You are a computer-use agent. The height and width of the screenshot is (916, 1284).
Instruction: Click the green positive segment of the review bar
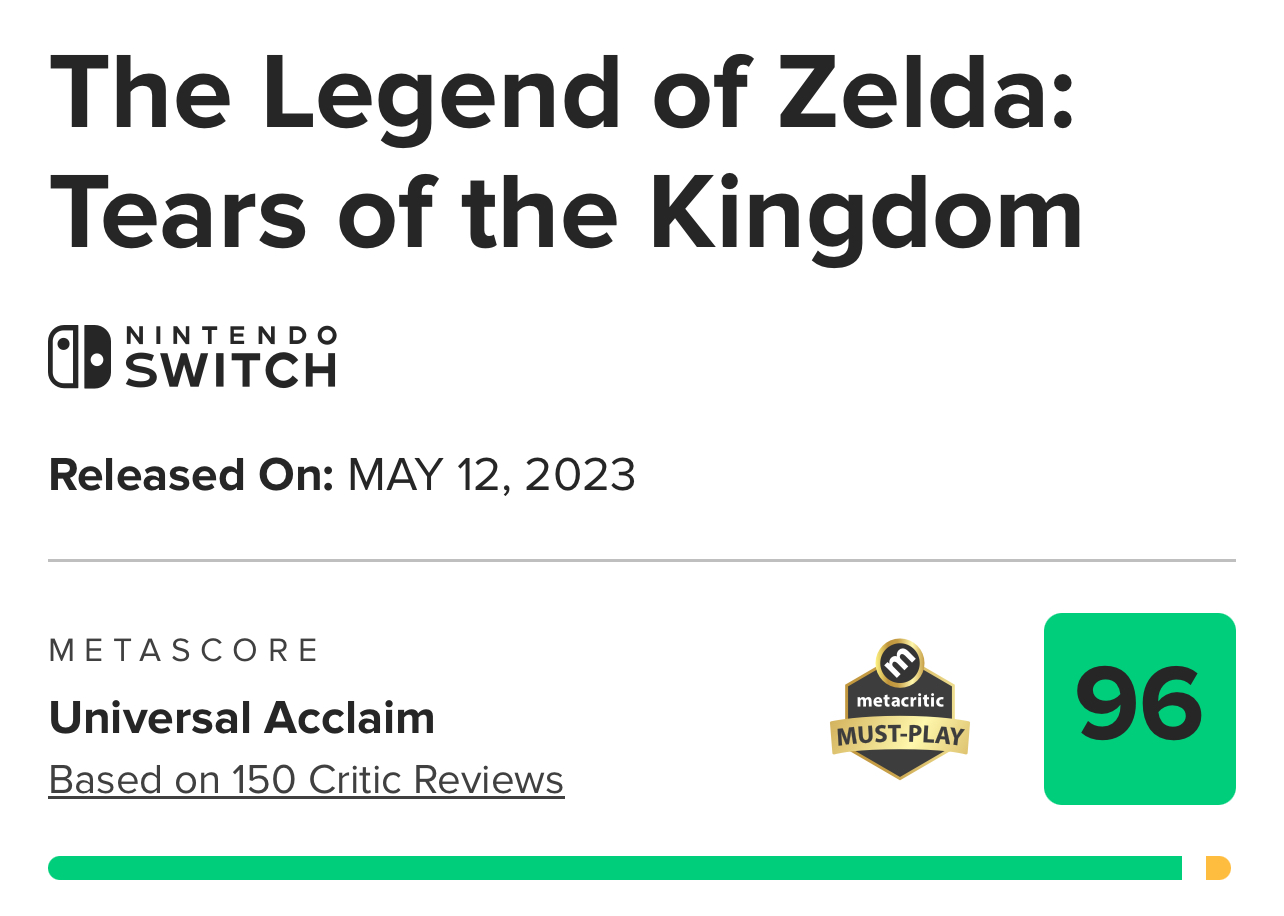(x=615, y=868)
